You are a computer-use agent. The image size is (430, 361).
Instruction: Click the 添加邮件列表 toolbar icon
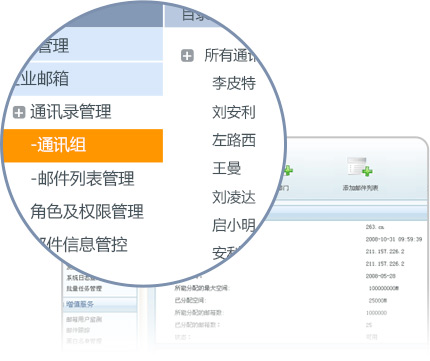[360, 167]
